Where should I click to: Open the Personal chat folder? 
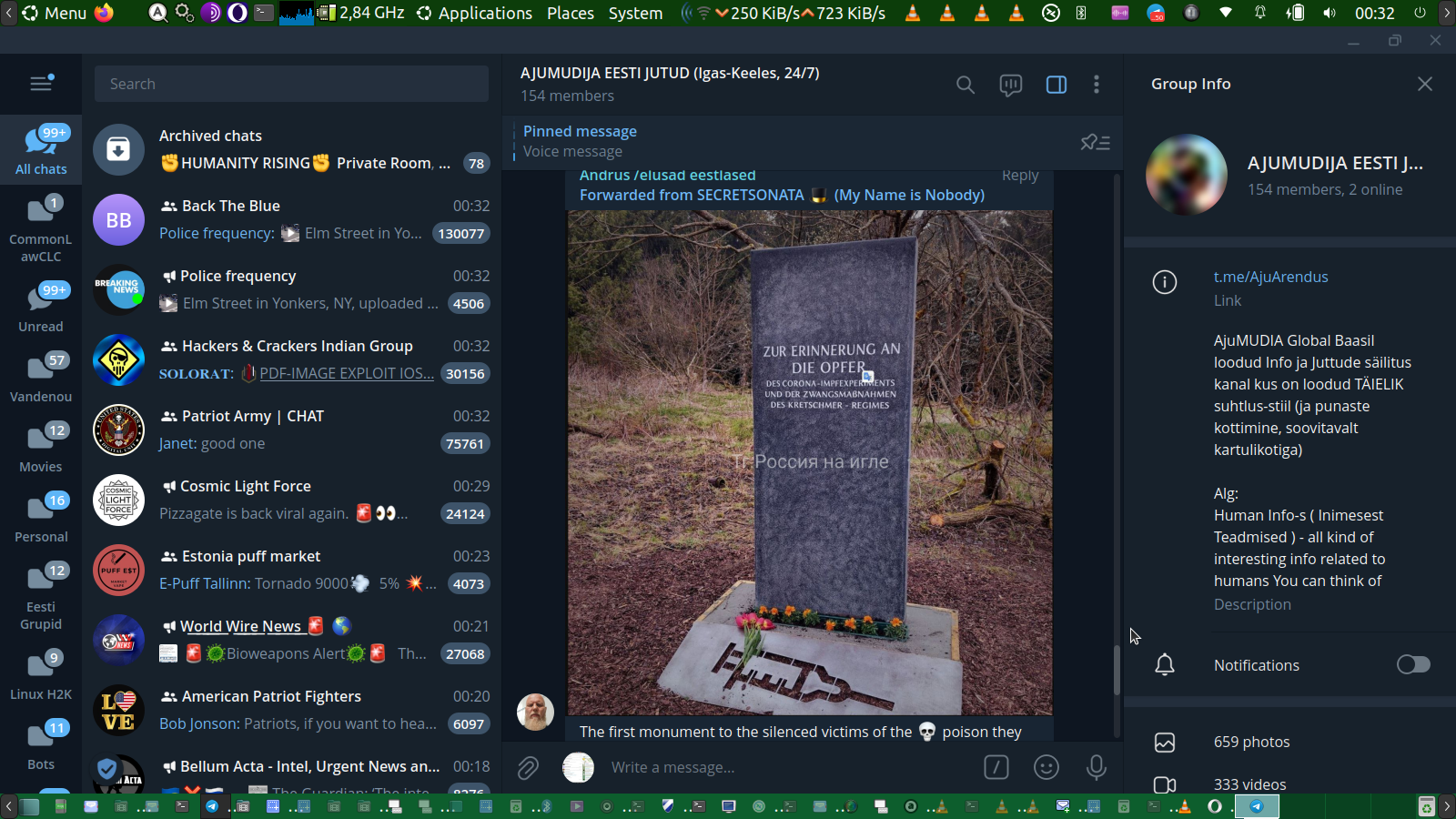(41, 516)
